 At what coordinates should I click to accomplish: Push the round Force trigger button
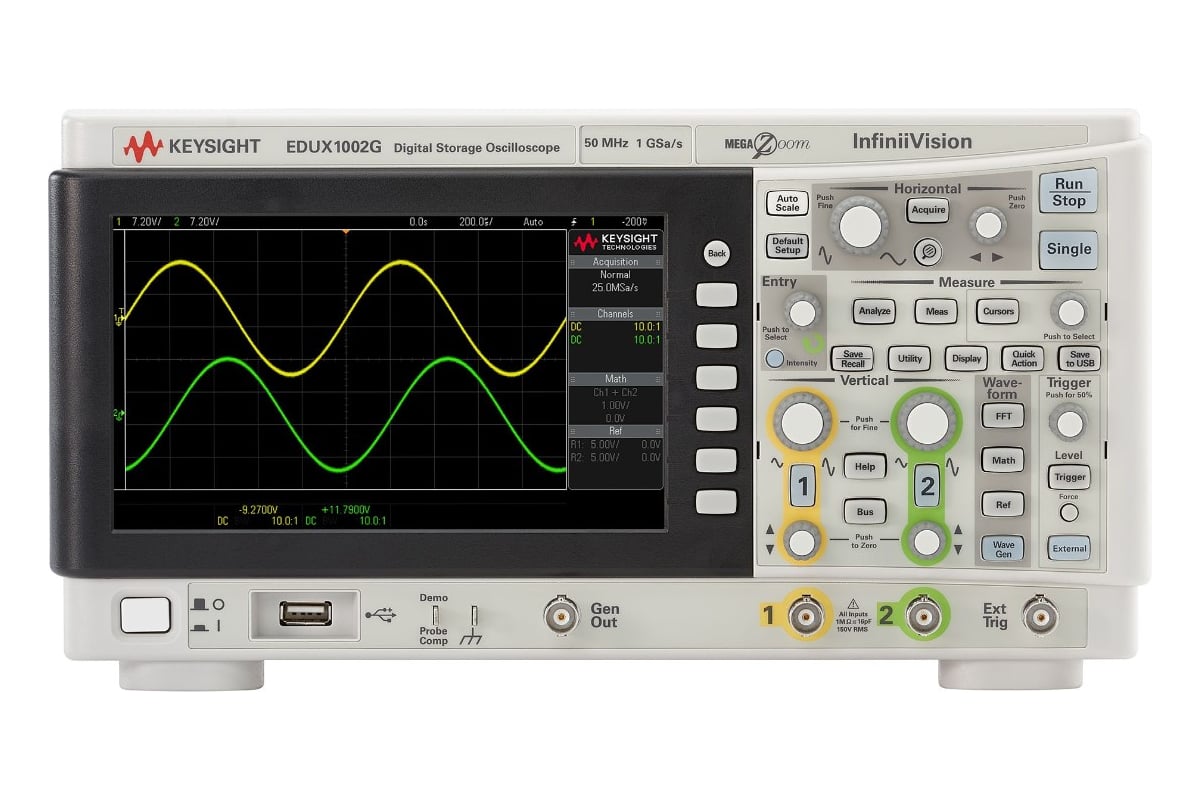(1069, 513)
